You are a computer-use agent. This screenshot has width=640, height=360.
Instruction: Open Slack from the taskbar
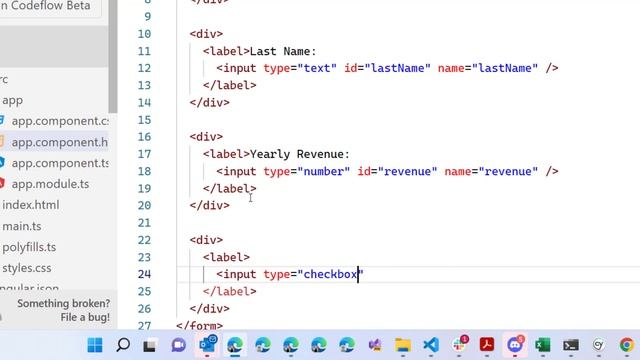[459, 345]
